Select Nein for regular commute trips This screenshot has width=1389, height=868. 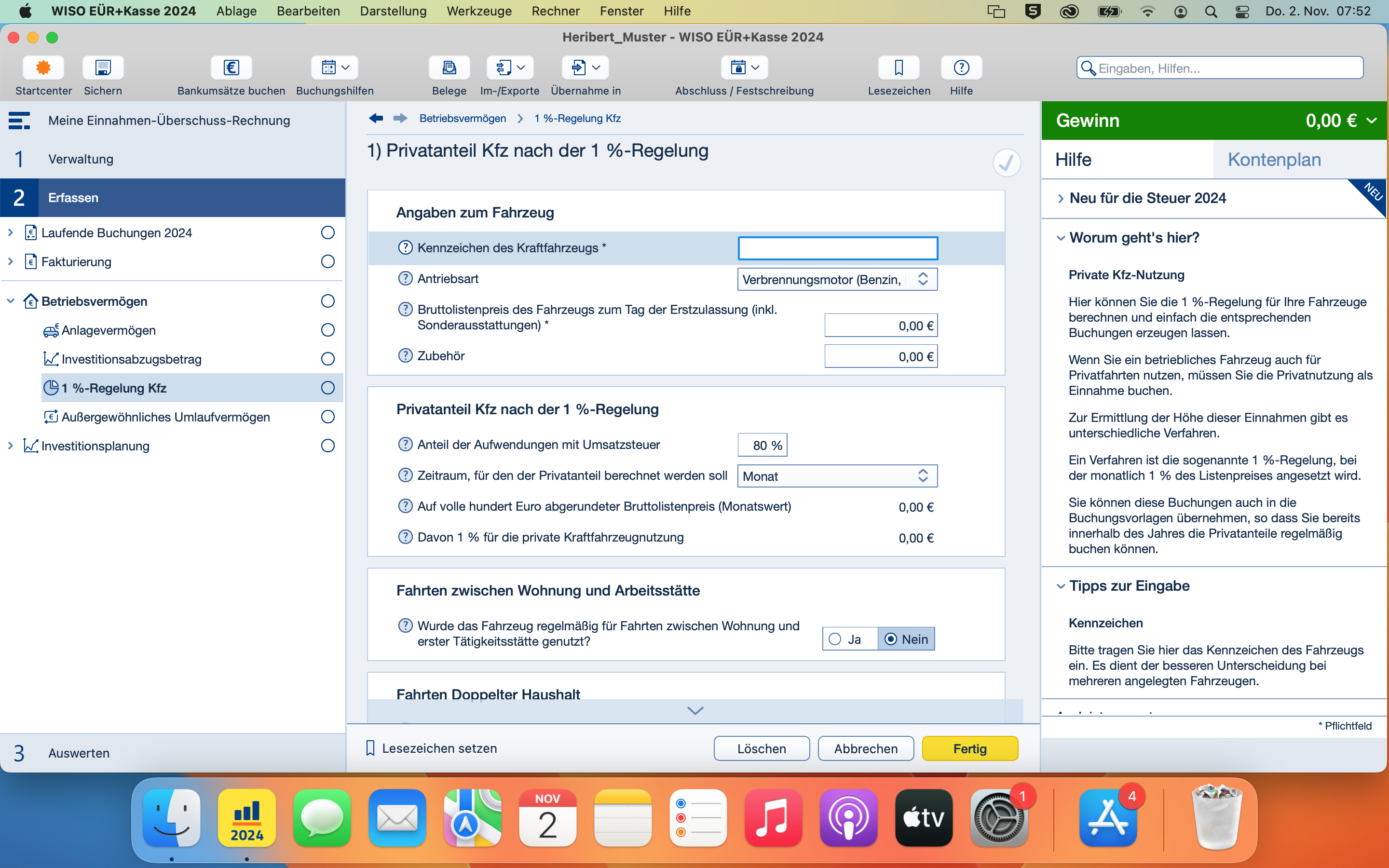[x=906, y=639]
